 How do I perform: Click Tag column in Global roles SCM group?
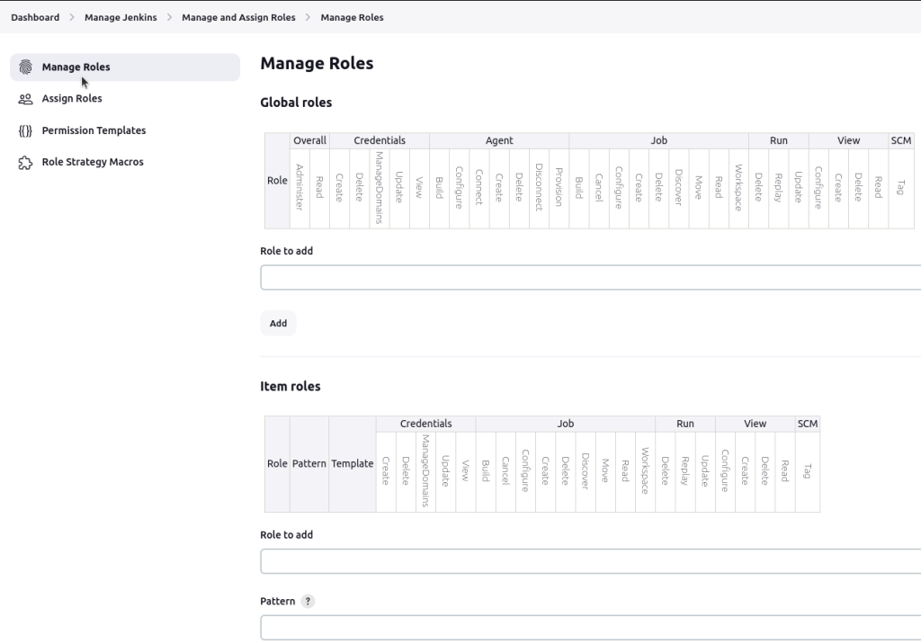[901, 187]
